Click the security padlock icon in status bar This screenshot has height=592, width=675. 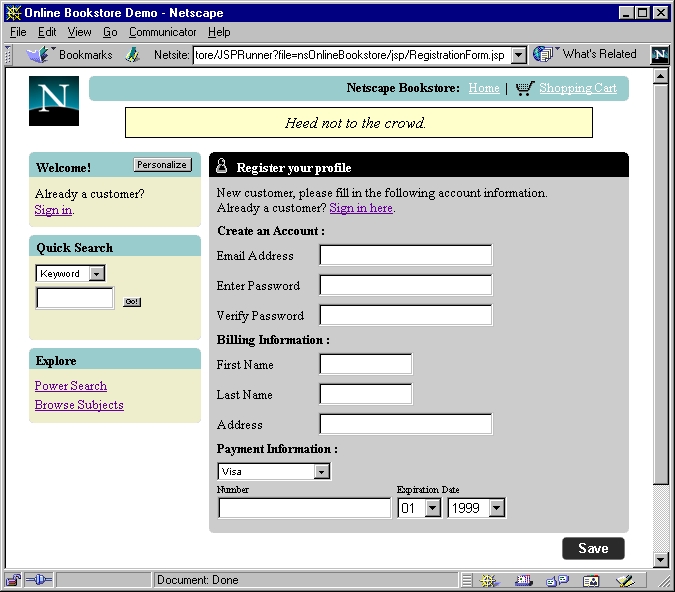coord(13,580)
